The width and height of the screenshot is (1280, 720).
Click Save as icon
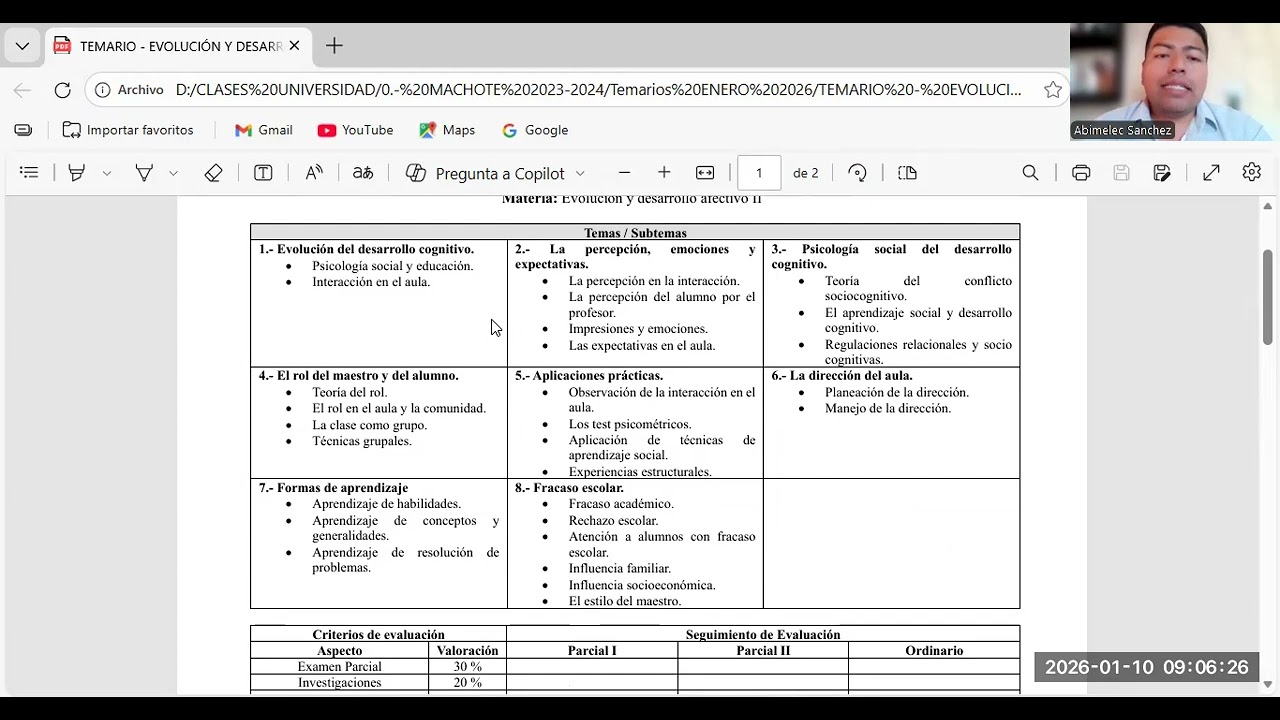1161,173
